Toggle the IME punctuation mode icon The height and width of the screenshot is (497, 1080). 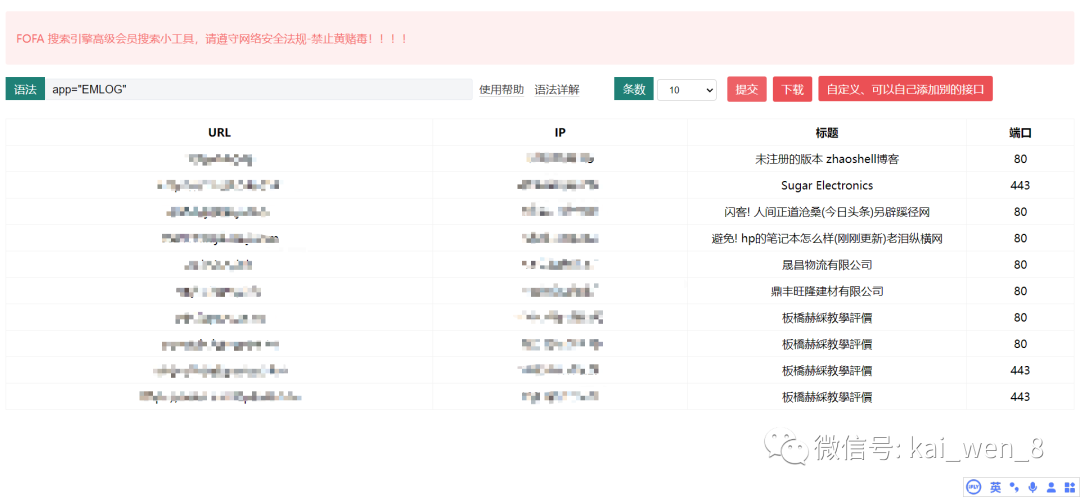1014,487
